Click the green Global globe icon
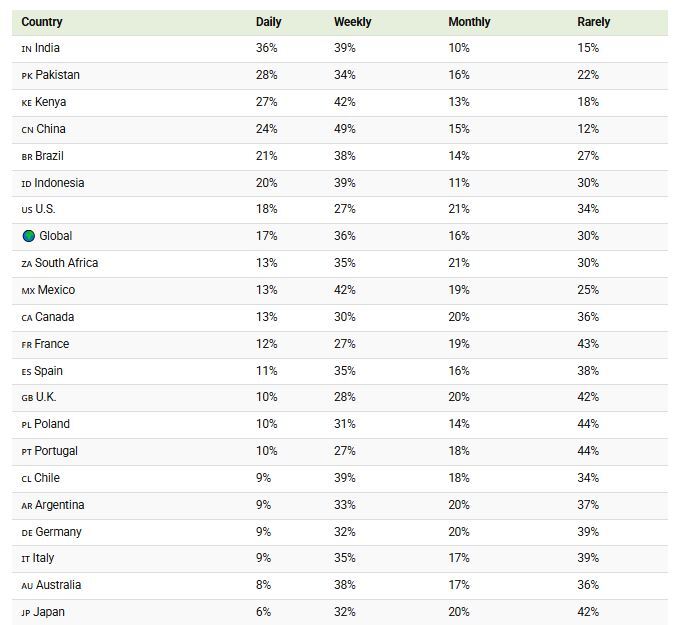The width and height of the screenshot is (691, 625). [29, 236]
